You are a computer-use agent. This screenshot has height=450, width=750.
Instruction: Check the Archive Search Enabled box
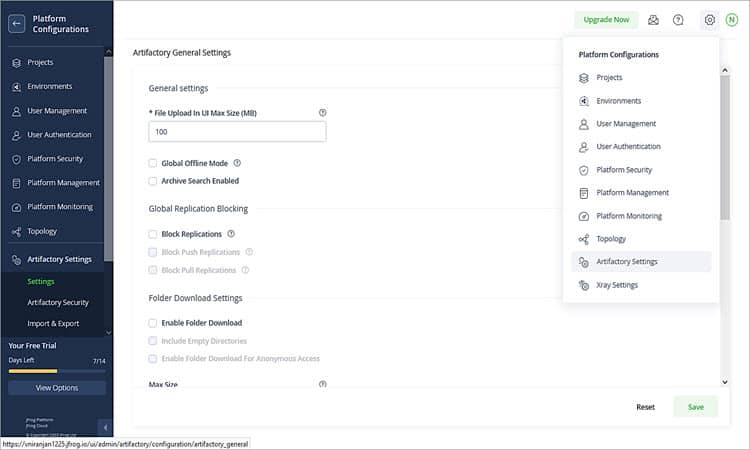[x=153, y=181]
